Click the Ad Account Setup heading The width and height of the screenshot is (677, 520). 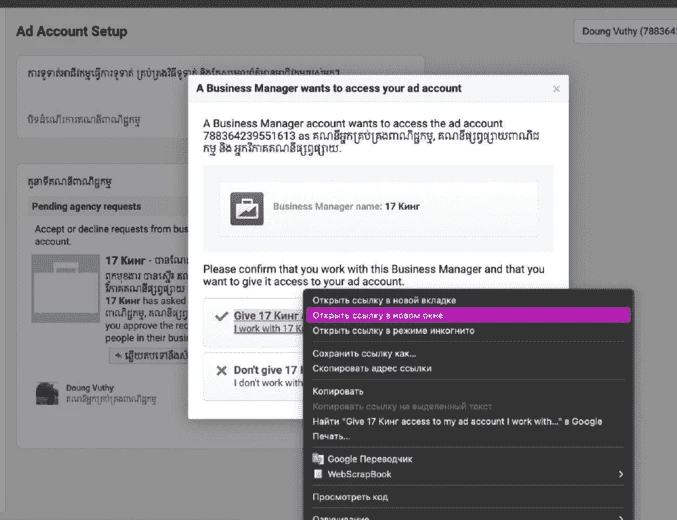tap(72, 32)
